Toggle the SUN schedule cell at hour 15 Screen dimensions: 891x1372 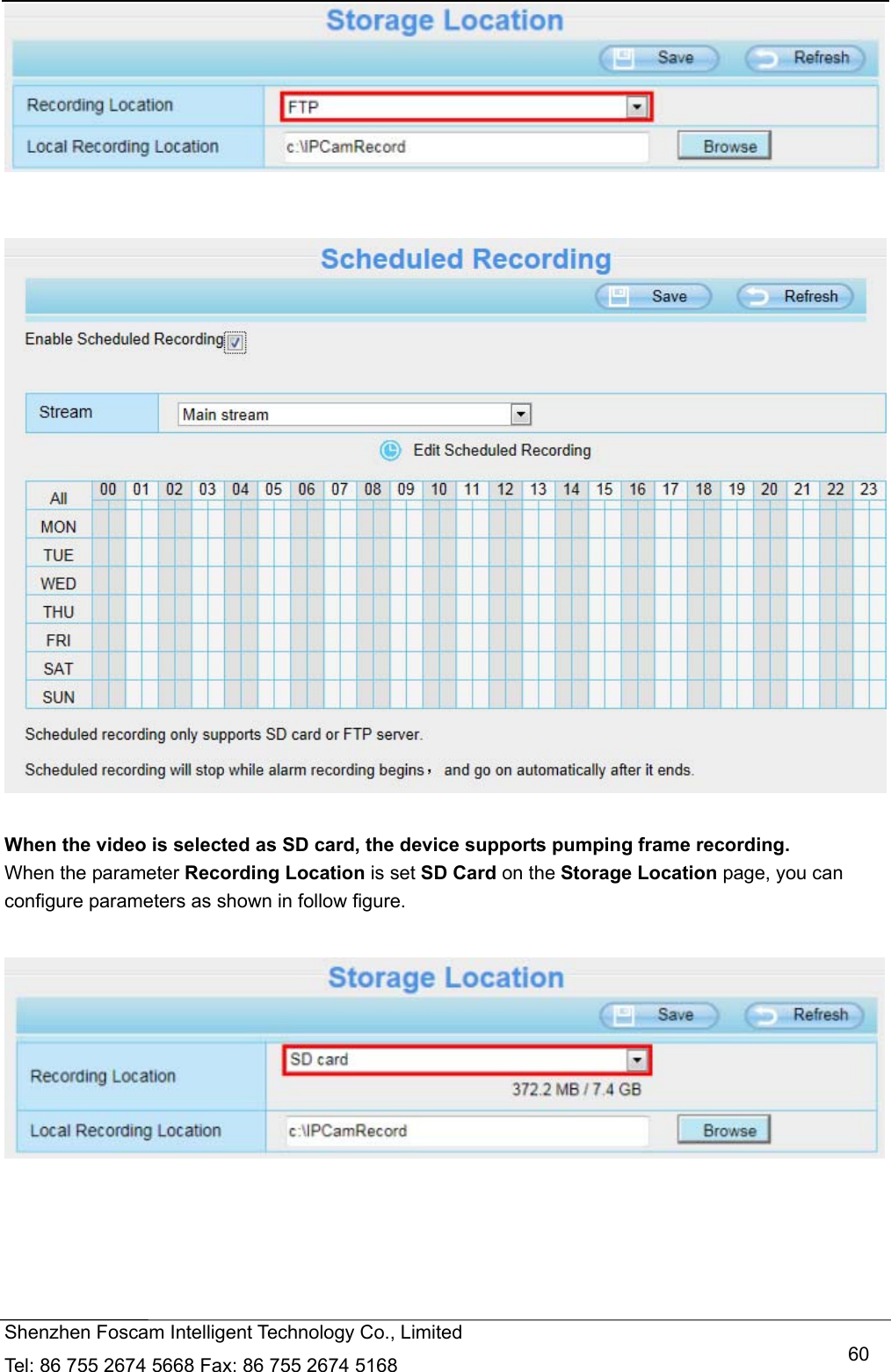(605, 696)
